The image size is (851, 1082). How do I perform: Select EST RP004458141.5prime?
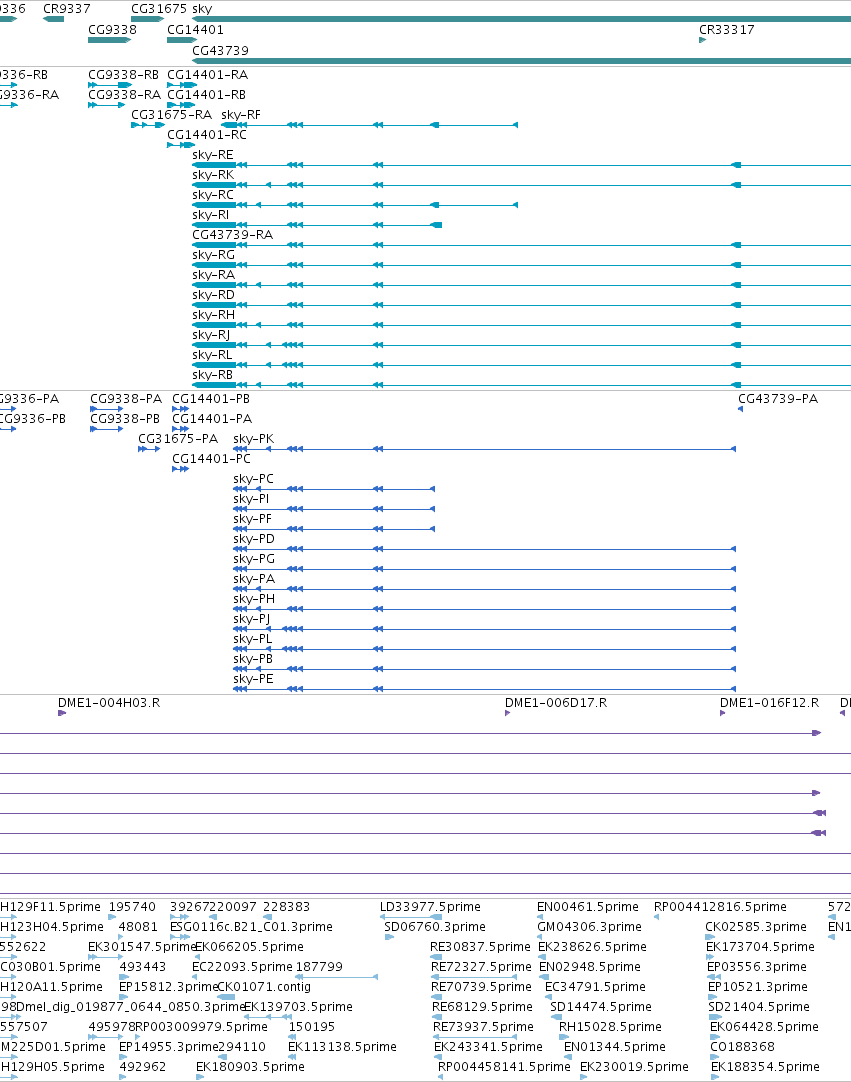(x=505, y=1067)
